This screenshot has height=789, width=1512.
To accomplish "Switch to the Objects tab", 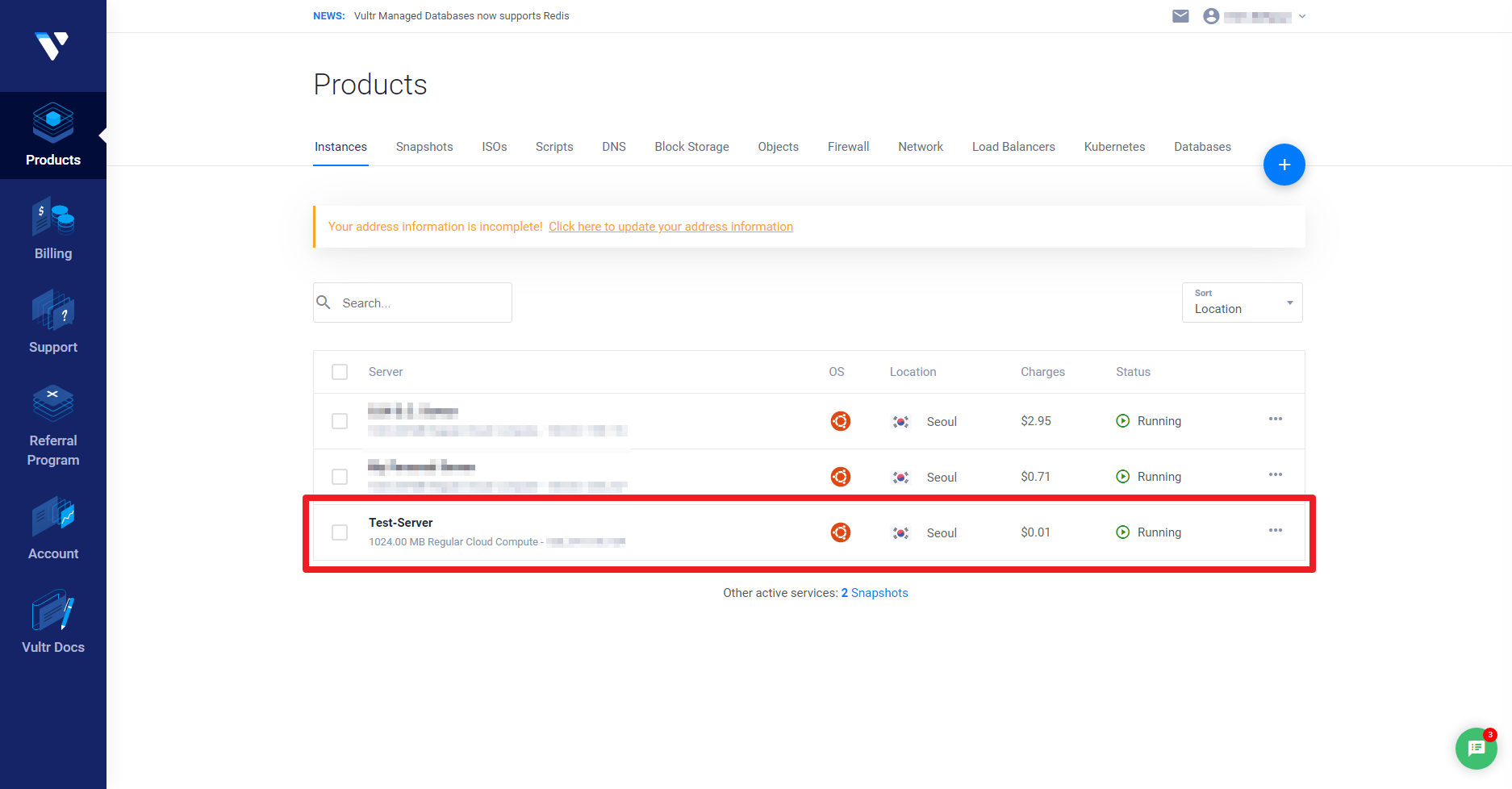I will pos(779,147).
